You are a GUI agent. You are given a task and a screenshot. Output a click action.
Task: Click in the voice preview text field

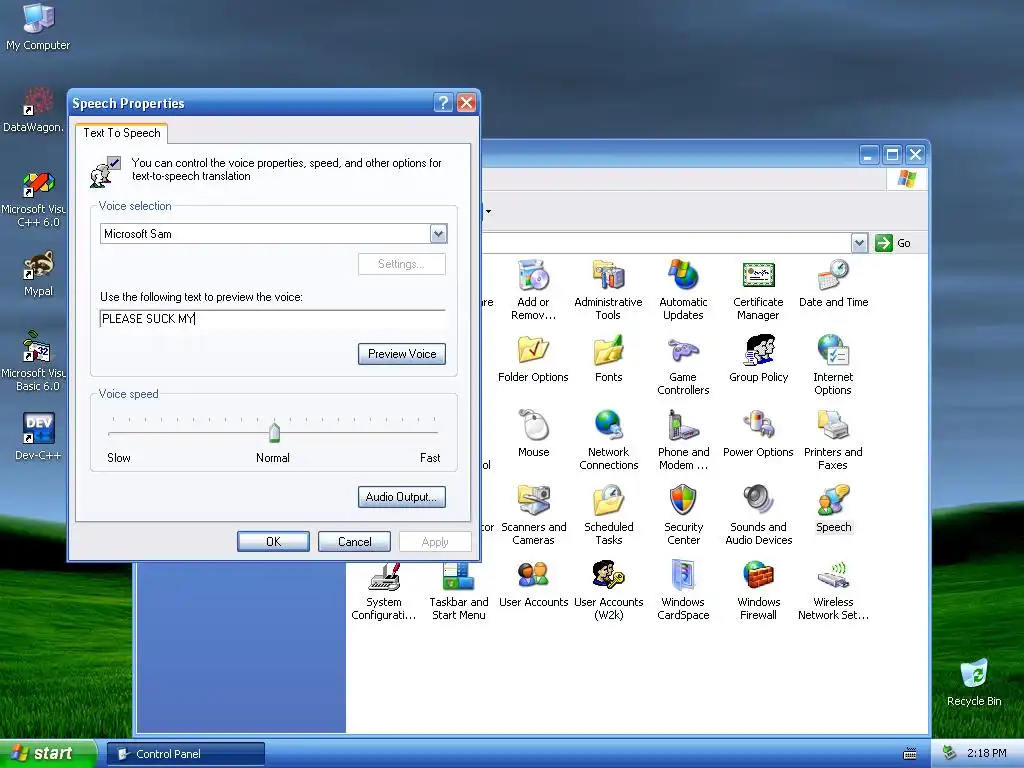point(273,319)
